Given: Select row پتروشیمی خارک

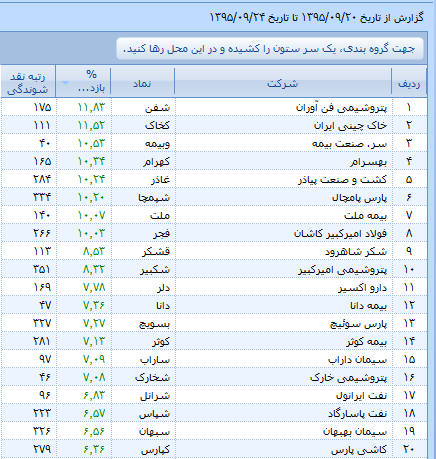Looking at the screenshot, I should (x=214, y=377).
